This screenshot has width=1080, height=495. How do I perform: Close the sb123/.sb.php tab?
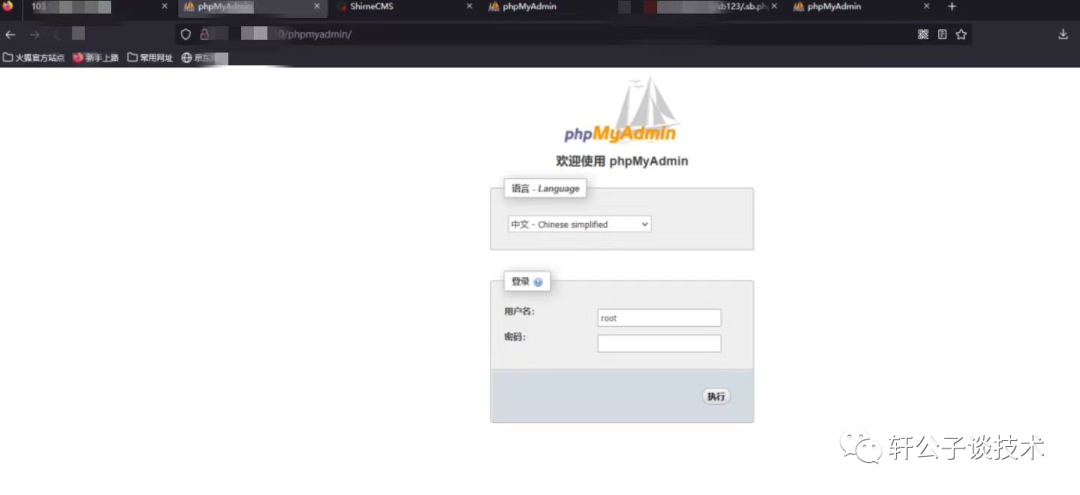773,6
